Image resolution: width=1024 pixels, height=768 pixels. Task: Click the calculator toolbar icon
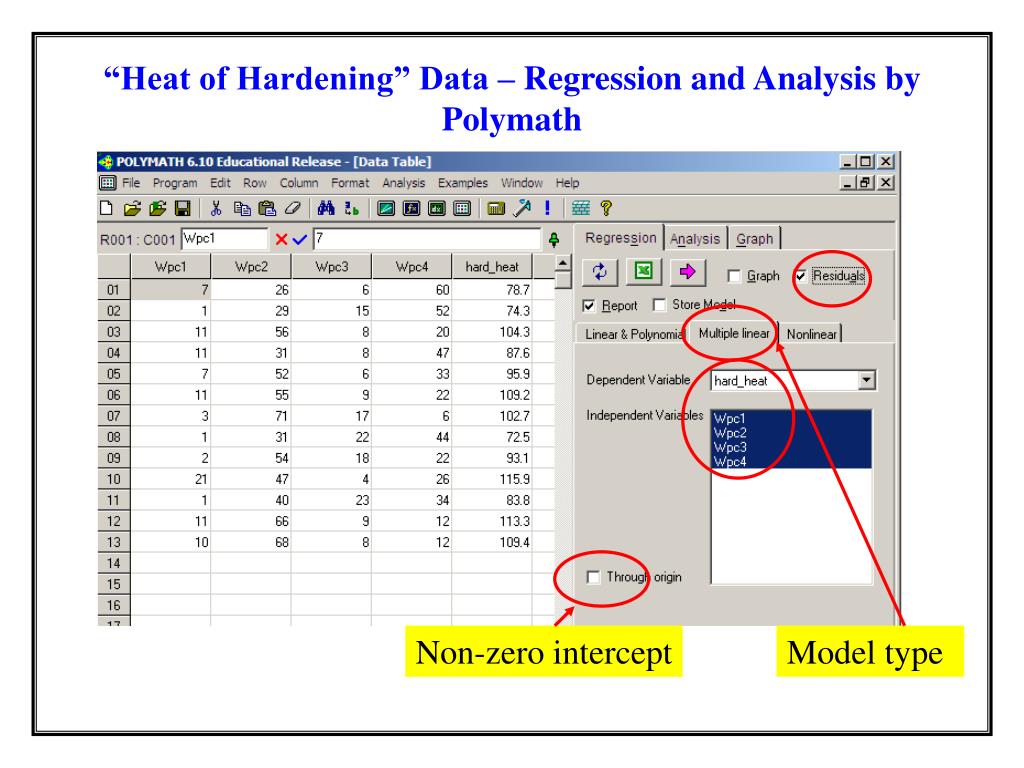[x=496, y=208]
